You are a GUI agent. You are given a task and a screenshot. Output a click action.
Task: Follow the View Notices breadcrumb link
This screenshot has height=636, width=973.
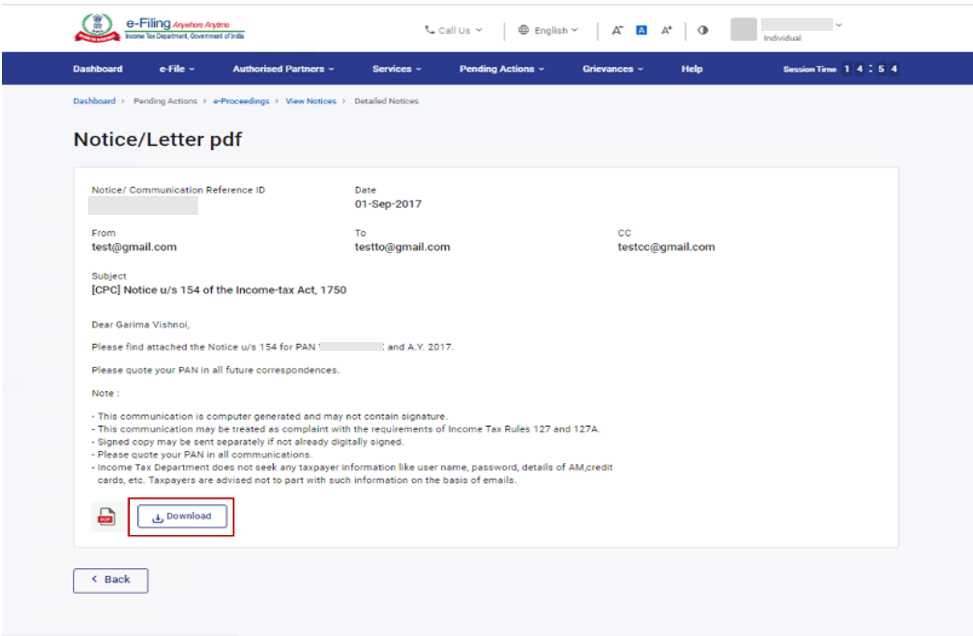(x=311, y=101)
